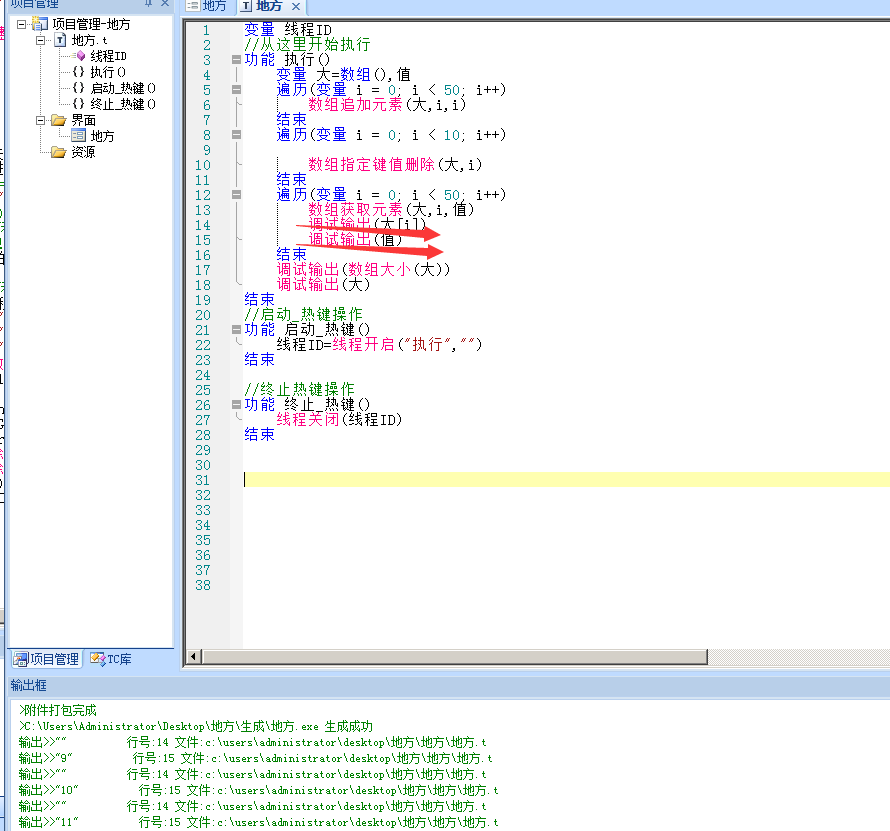Fold the loop block on line 8
Screen dimensions: 890x831
point(236,135)
